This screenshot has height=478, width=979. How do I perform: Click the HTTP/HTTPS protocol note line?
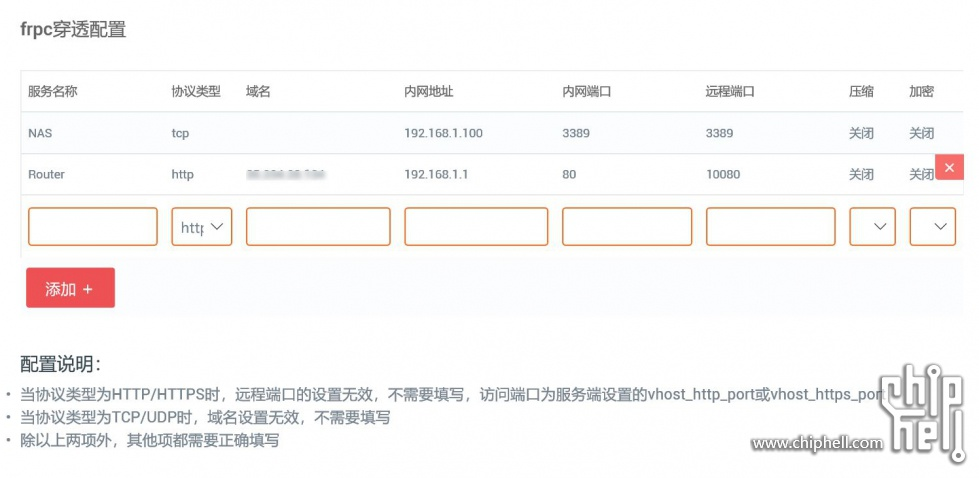[452, 394]
